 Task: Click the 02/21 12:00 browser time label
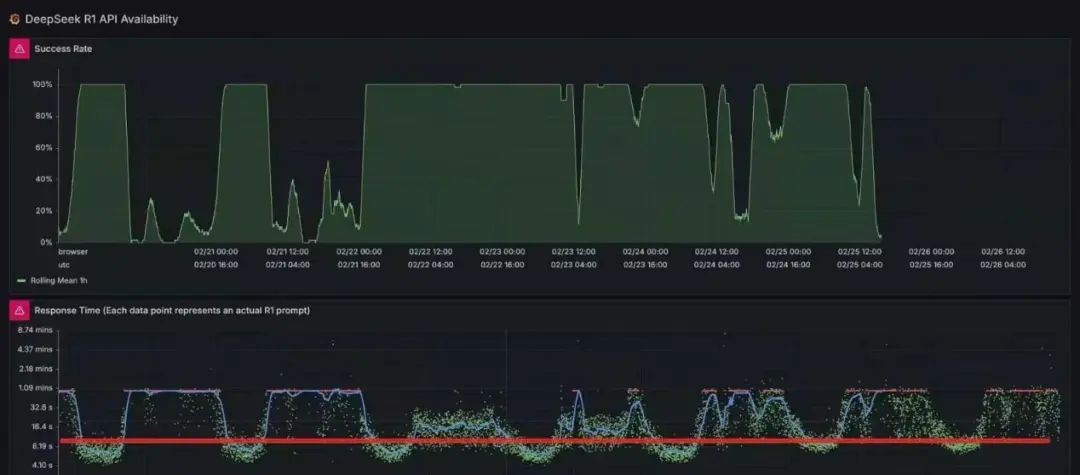[288, 252]
